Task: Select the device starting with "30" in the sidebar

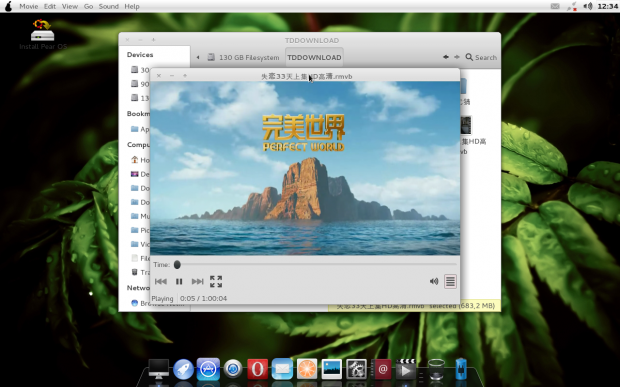Action: point(140,70)
